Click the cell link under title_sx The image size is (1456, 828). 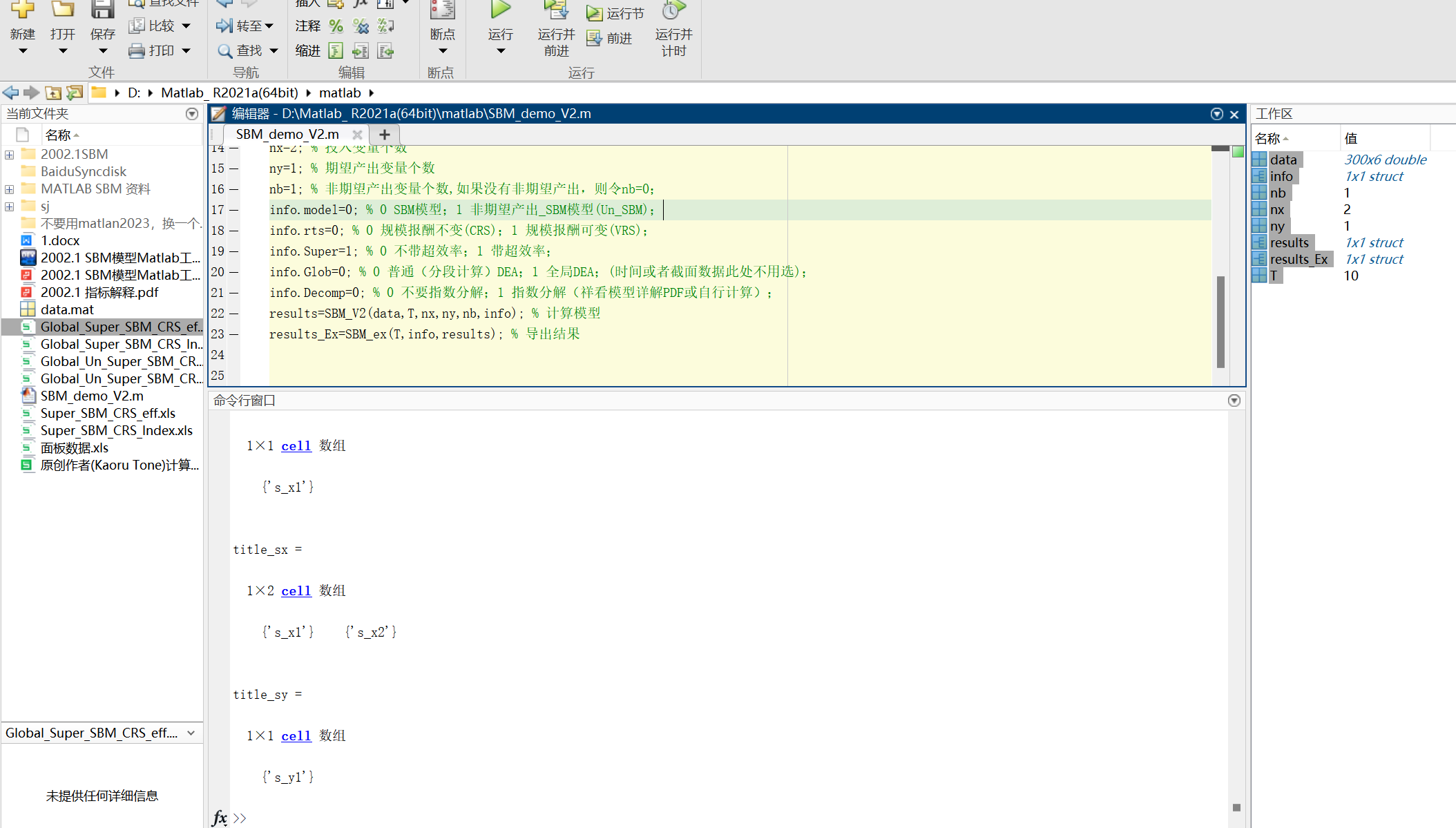tap(296, 591)
